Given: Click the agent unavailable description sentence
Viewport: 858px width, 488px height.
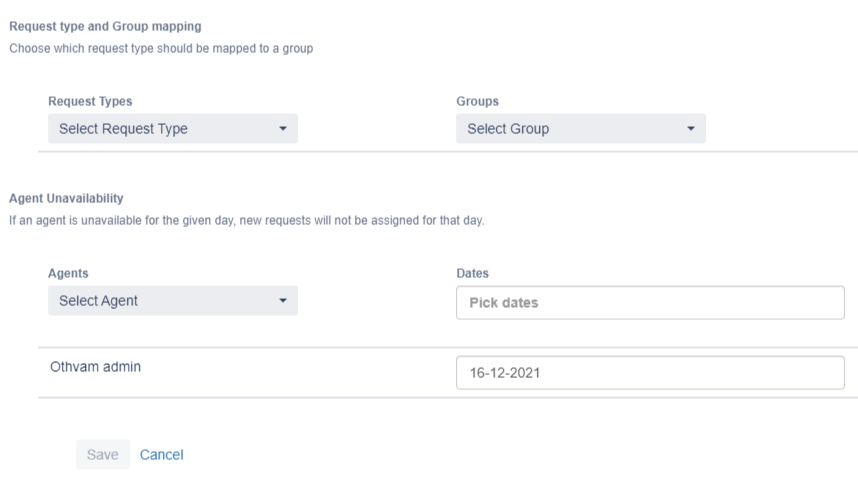Looking at the screenshot, I should [246, 220].
